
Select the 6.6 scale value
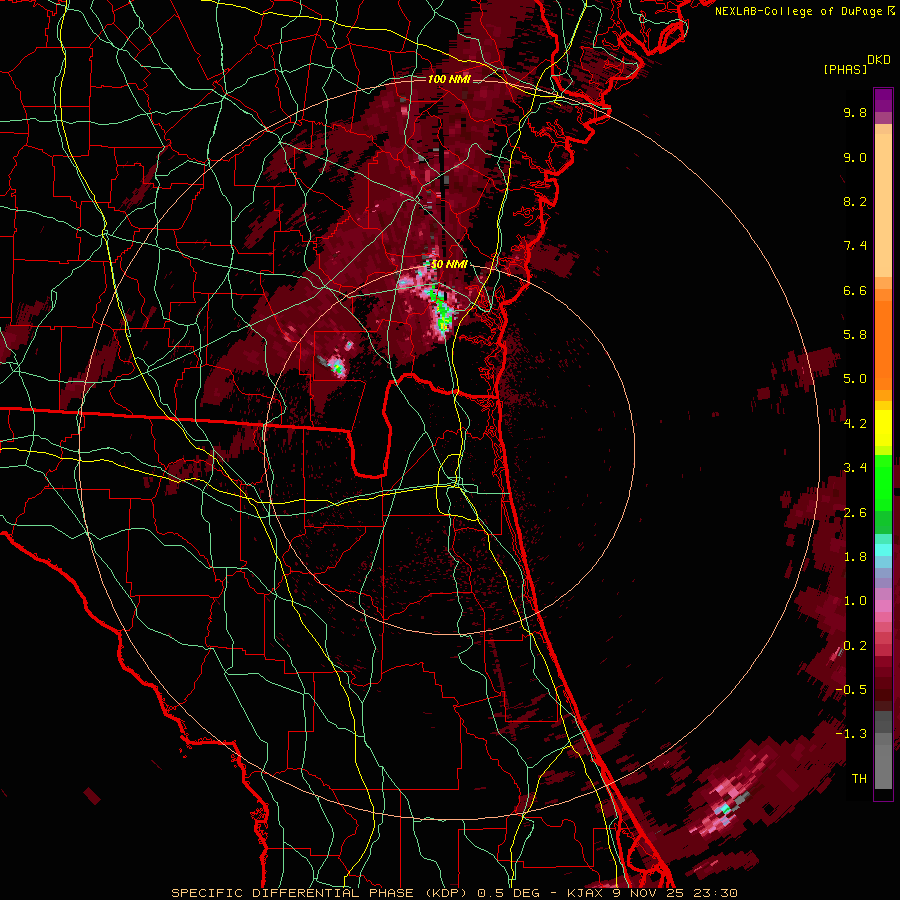pos(855,290)
